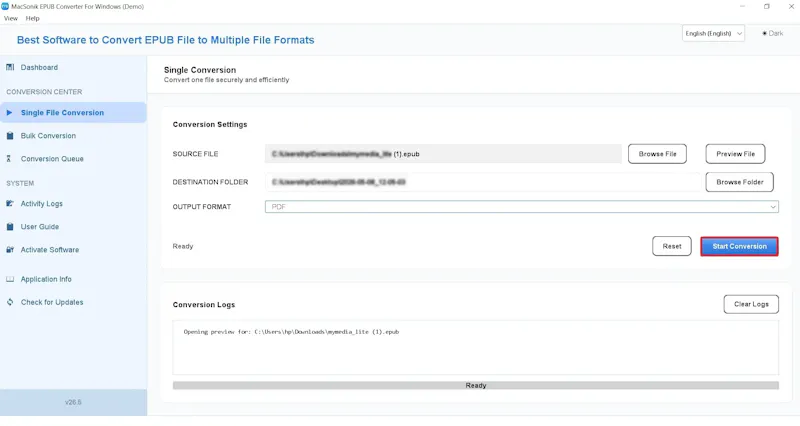Click 'Convert one file securely and efficiently' subtitle
Viewport: 800px width, 426px height.
click(x=227, y=80)
